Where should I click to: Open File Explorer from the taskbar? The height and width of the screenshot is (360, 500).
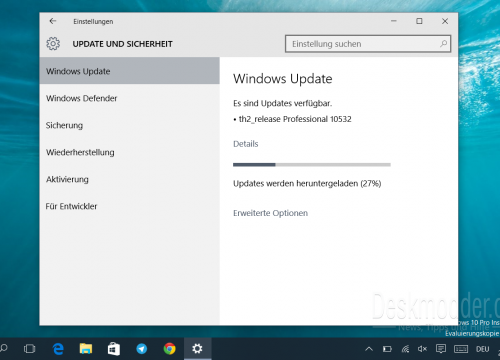86,349
